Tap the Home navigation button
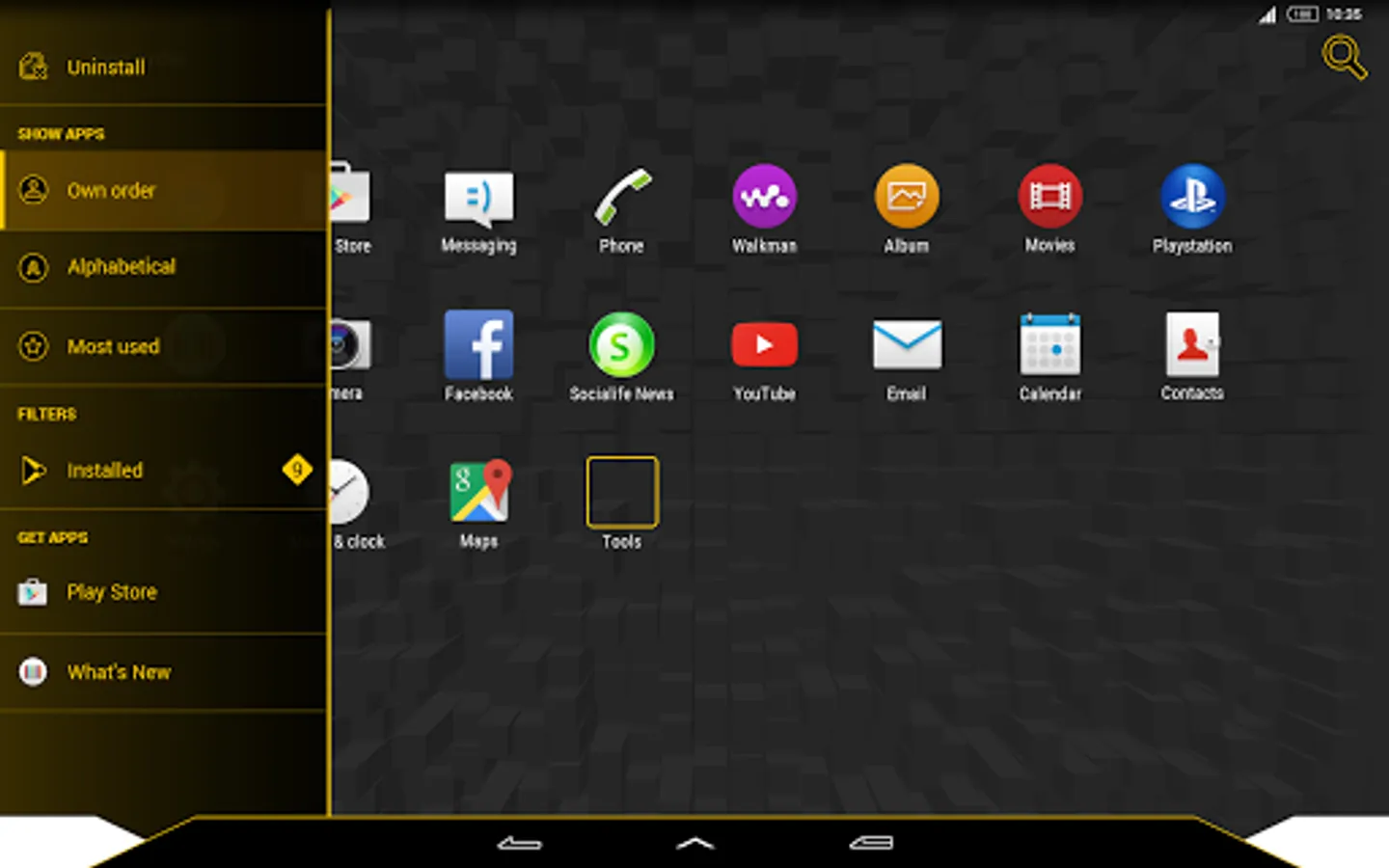The height and width of the screenshot is (868, 1389). point(694,843)
